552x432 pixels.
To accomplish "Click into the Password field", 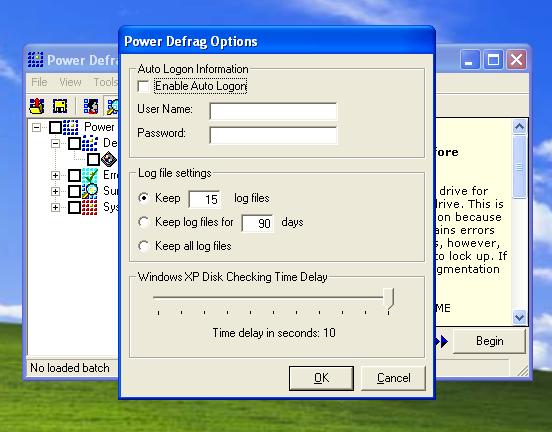I will point(273,135).
